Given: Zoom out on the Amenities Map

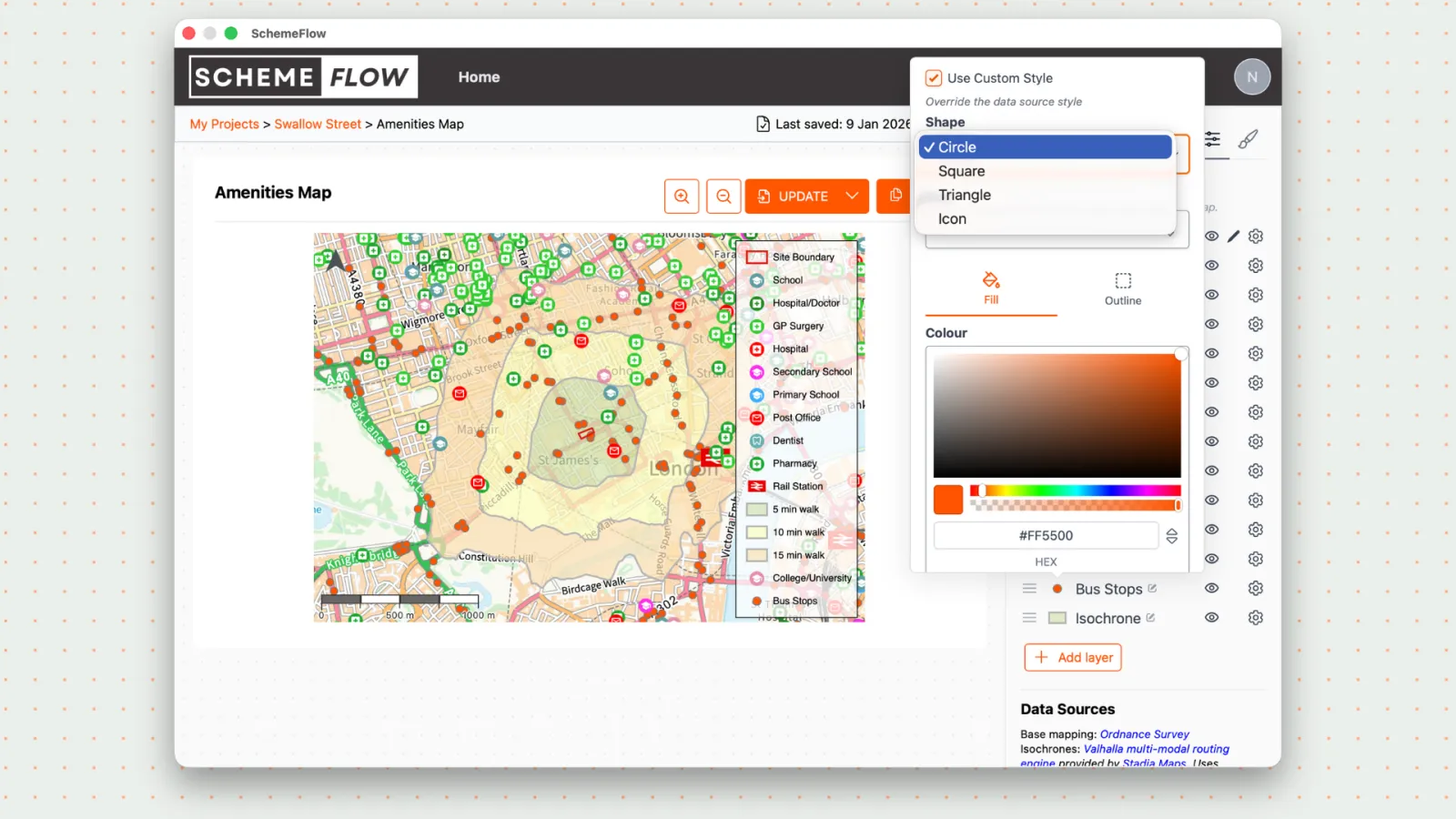Looking at the screenshot, I should [723, 196].
